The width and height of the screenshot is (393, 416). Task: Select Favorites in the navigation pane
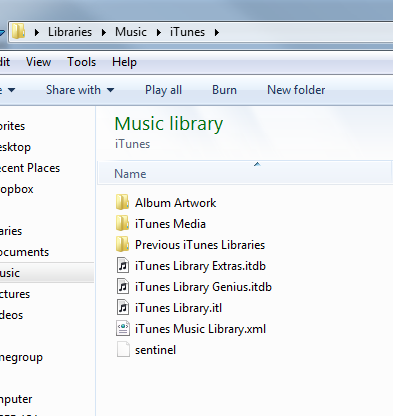[12, 126]
